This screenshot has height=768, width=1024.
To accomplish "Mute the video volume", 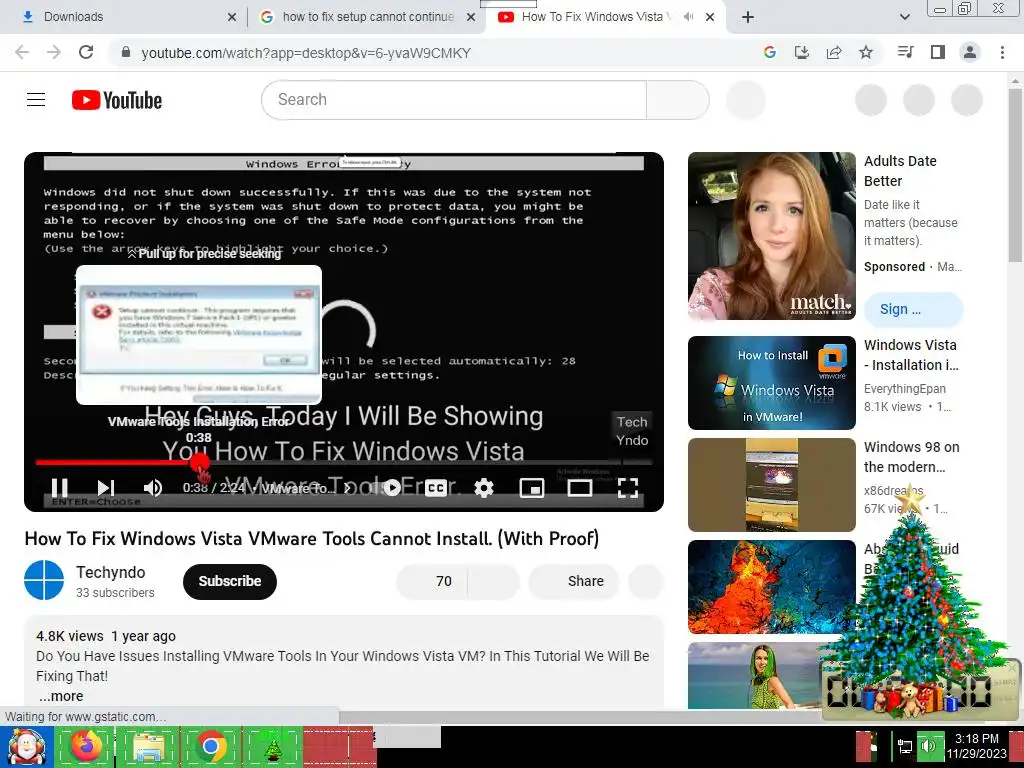I will [x=153, y=487].
